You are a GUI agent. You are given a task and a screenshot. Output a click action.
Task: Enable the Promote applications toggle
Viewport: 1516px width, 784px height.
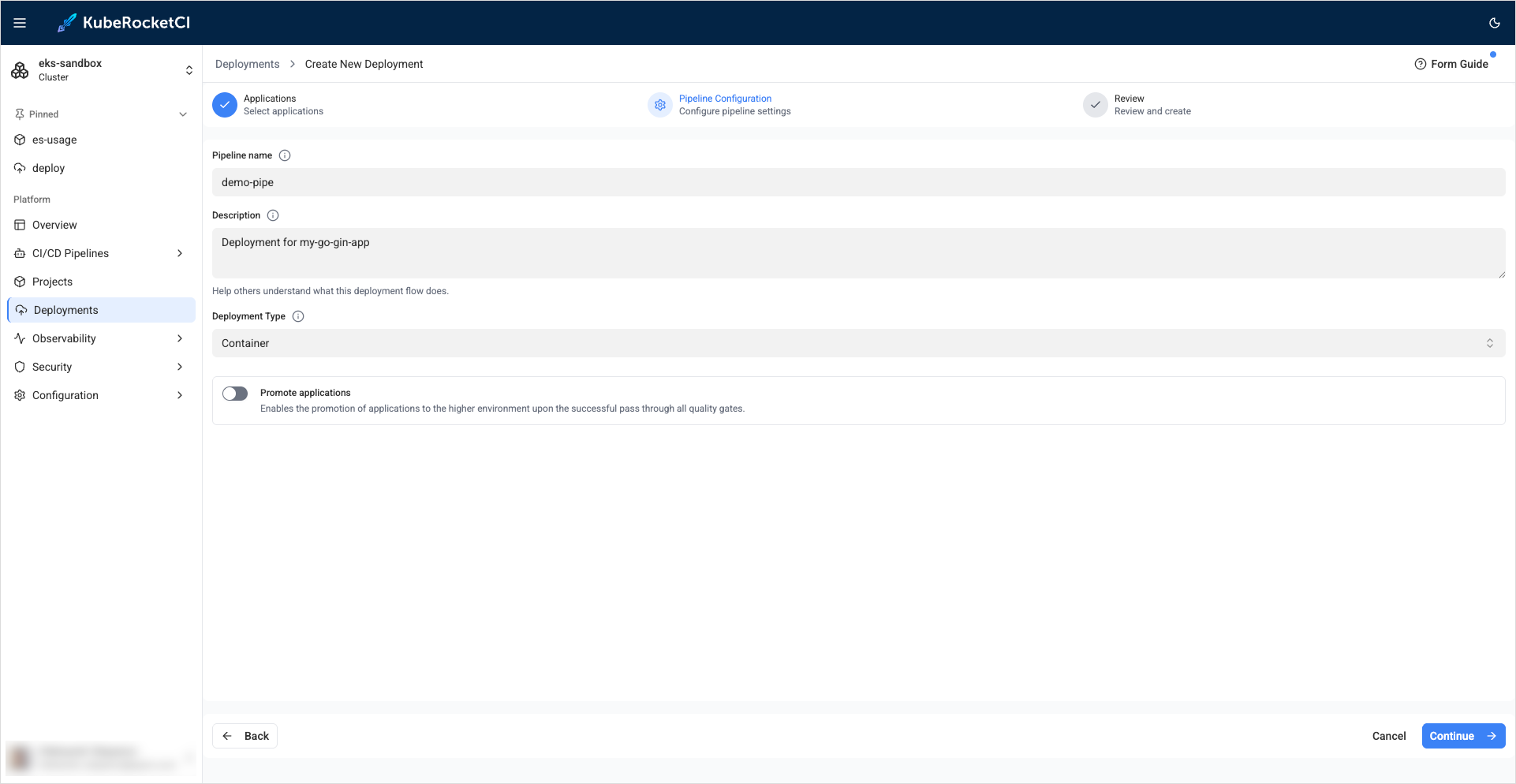(x=234, y=393)
